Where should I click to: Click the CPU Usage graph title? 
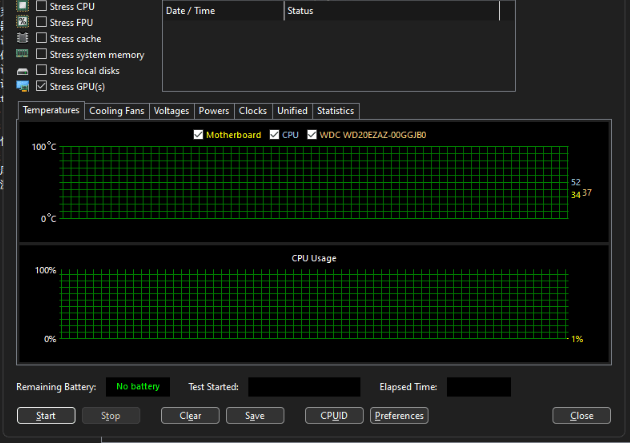click(314, 258)
